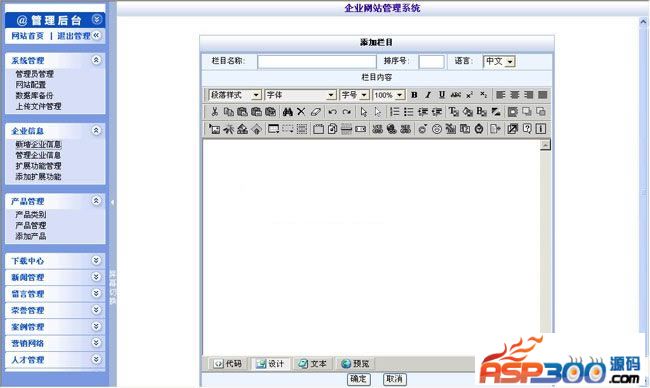Screen dimensions: 650x388
Task: Open the 新增企业信息 link
Action: [x=38, y=144]
